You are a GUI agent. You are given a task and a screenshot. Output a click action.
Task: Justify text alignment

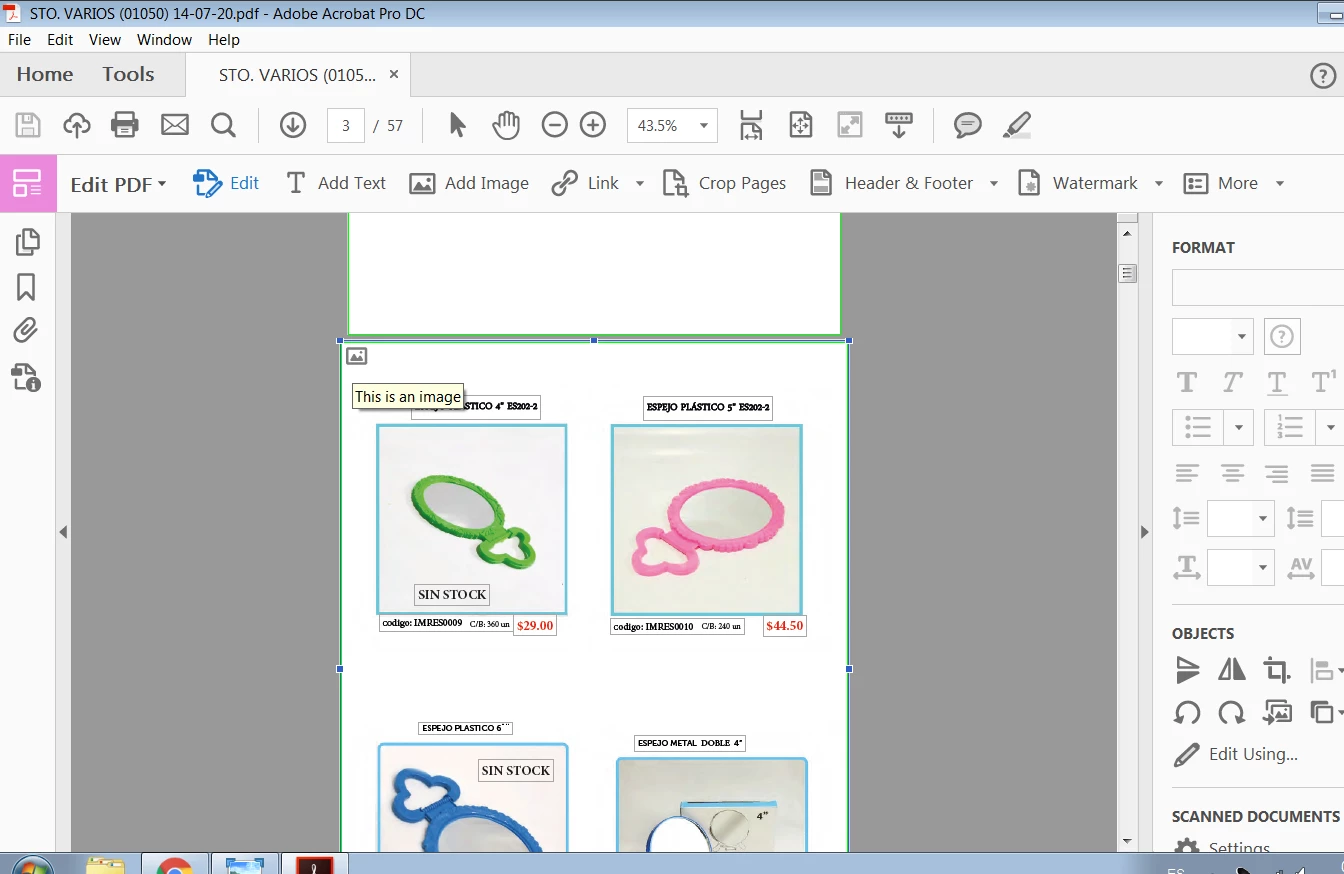coord(1322,473)
